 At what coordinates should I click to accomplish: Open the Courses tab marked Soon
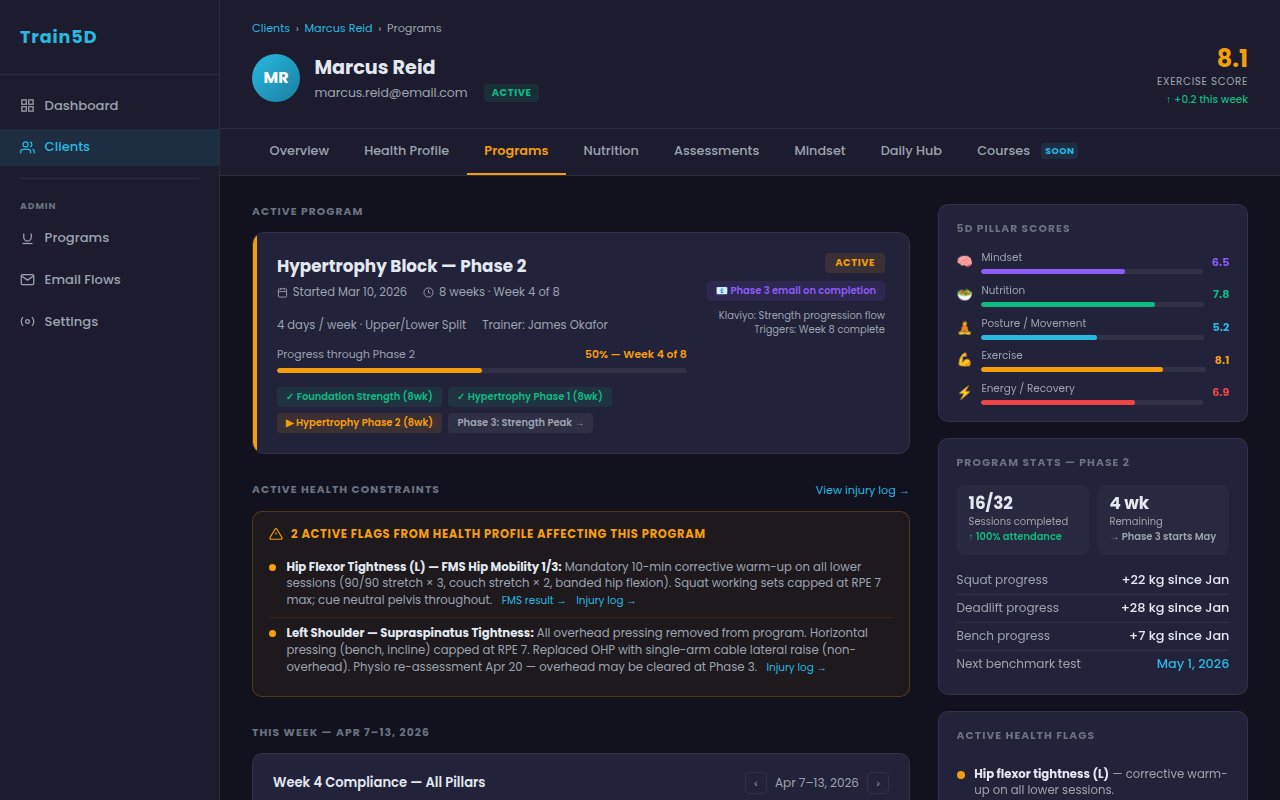click(1027, 151)
